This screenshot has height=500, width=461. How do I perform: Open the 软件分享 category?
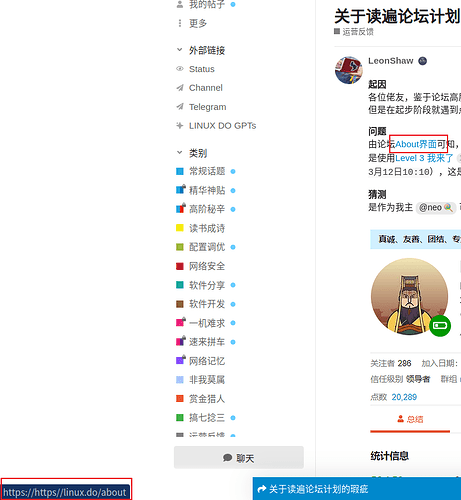click(207, 285)
